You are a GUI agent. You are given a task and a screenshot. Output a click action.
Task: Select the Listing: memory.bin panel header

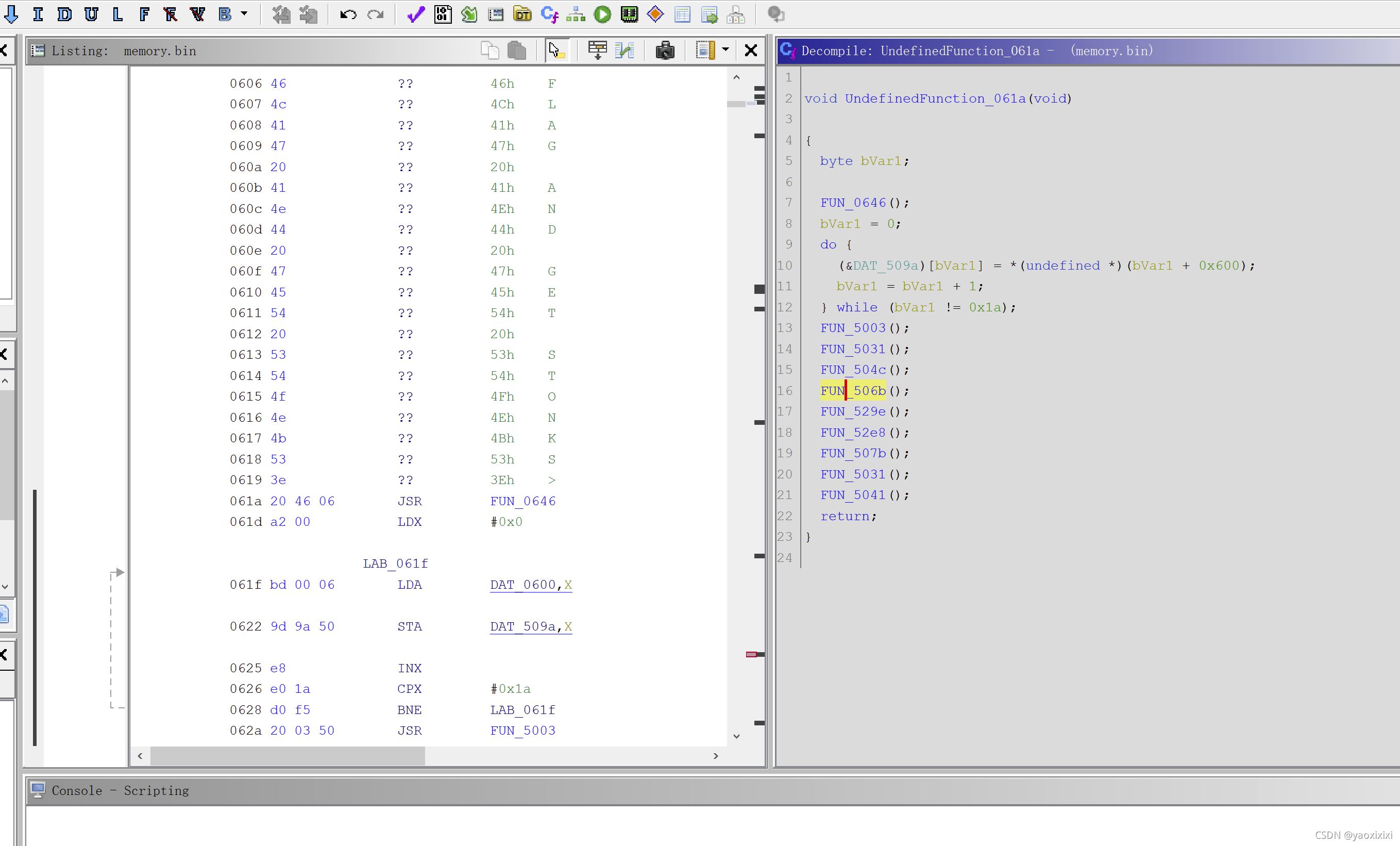point(123,51)
